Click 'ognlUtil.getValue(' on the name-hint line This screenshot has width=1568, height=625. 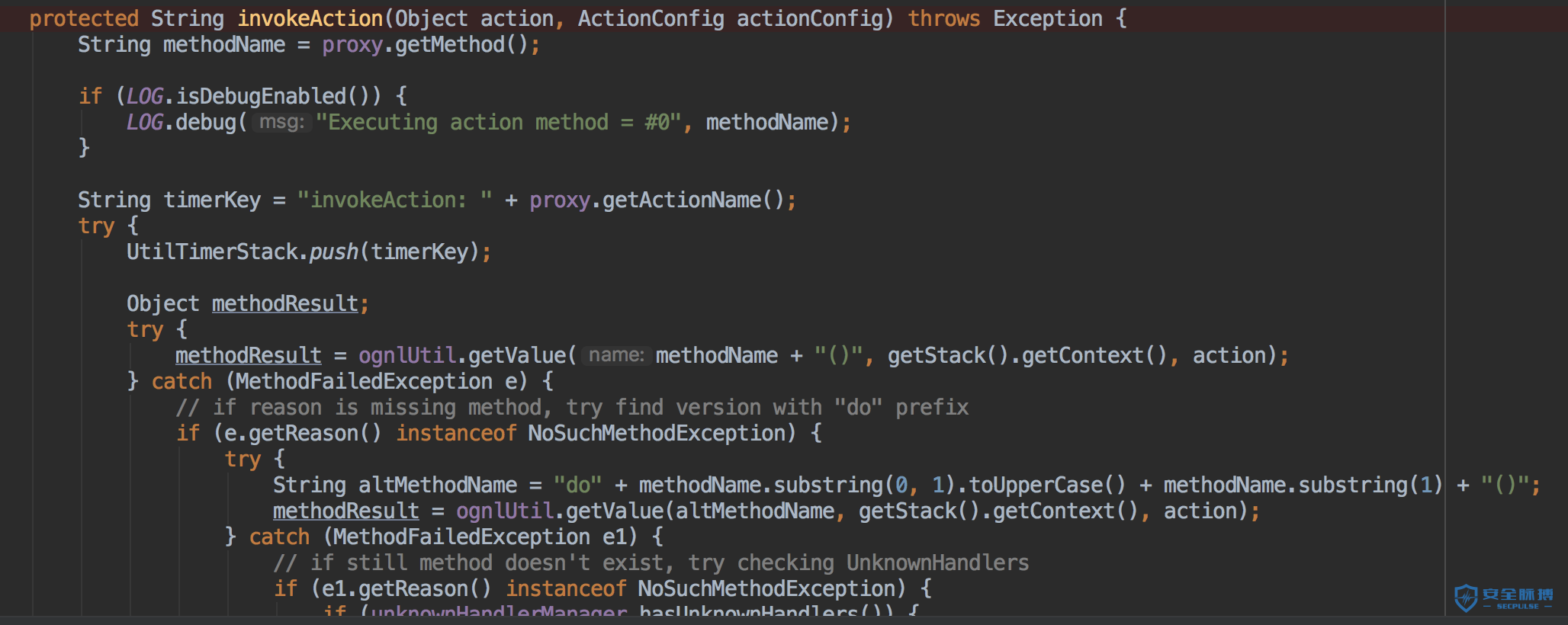click(x=468, y=355)
